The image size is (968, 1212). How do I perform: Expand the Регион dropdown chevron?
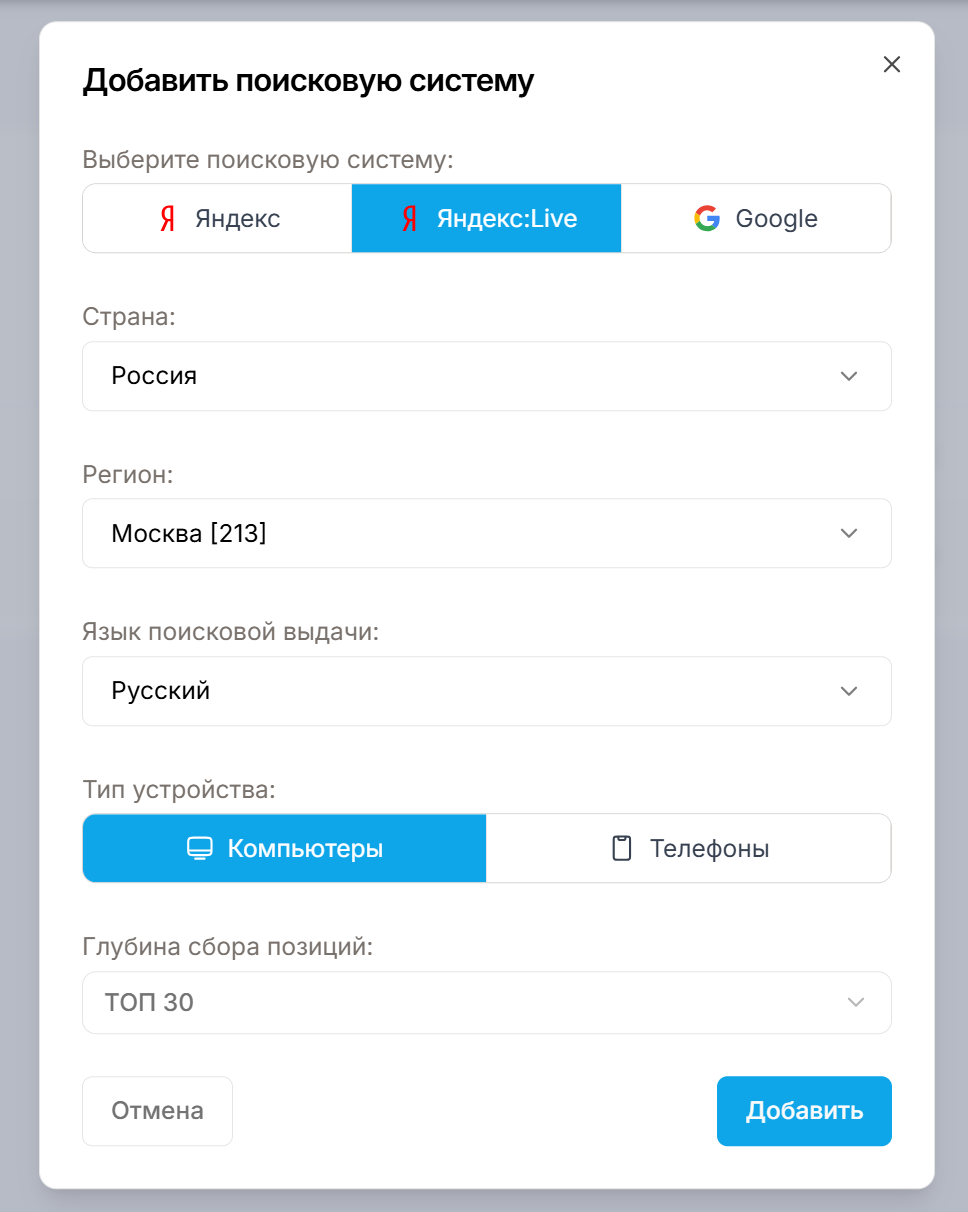[849, 533]
